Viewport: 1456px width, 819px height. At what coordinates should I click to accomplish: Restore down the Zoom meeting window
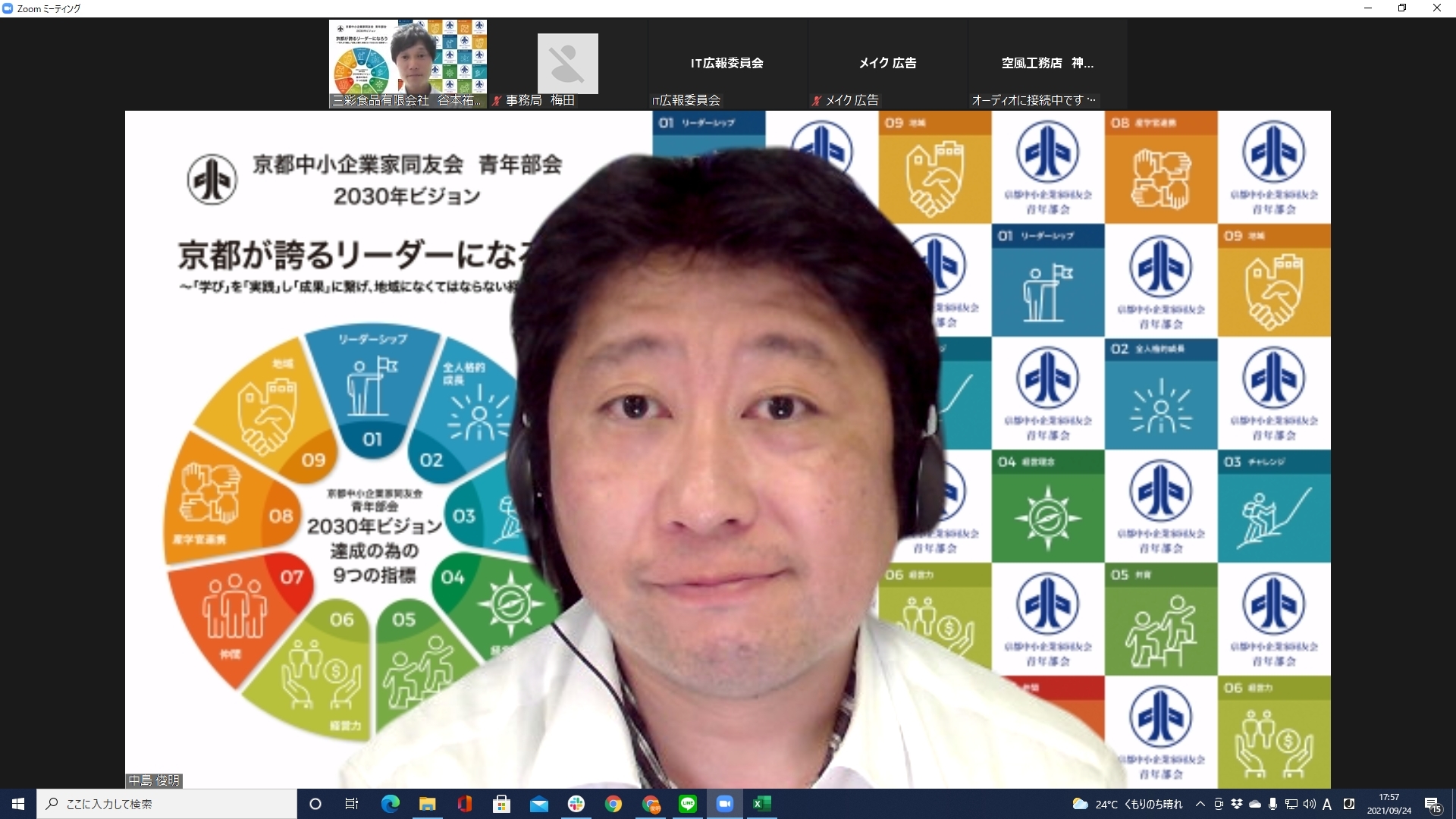tap(1402, 8)
